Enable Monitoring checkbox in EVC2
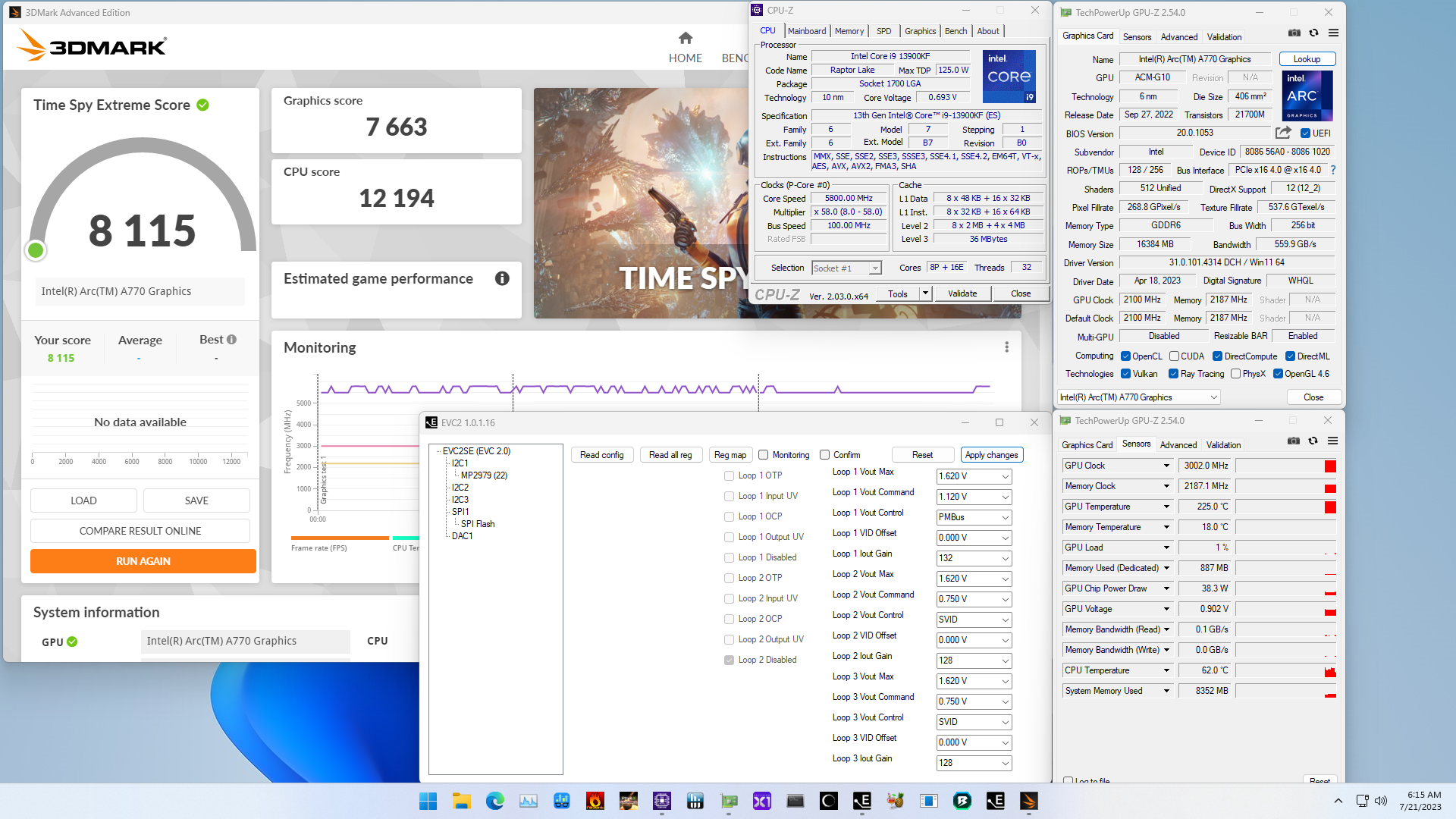This screenshot has height=819, width=1456. (x=764, y=455)
